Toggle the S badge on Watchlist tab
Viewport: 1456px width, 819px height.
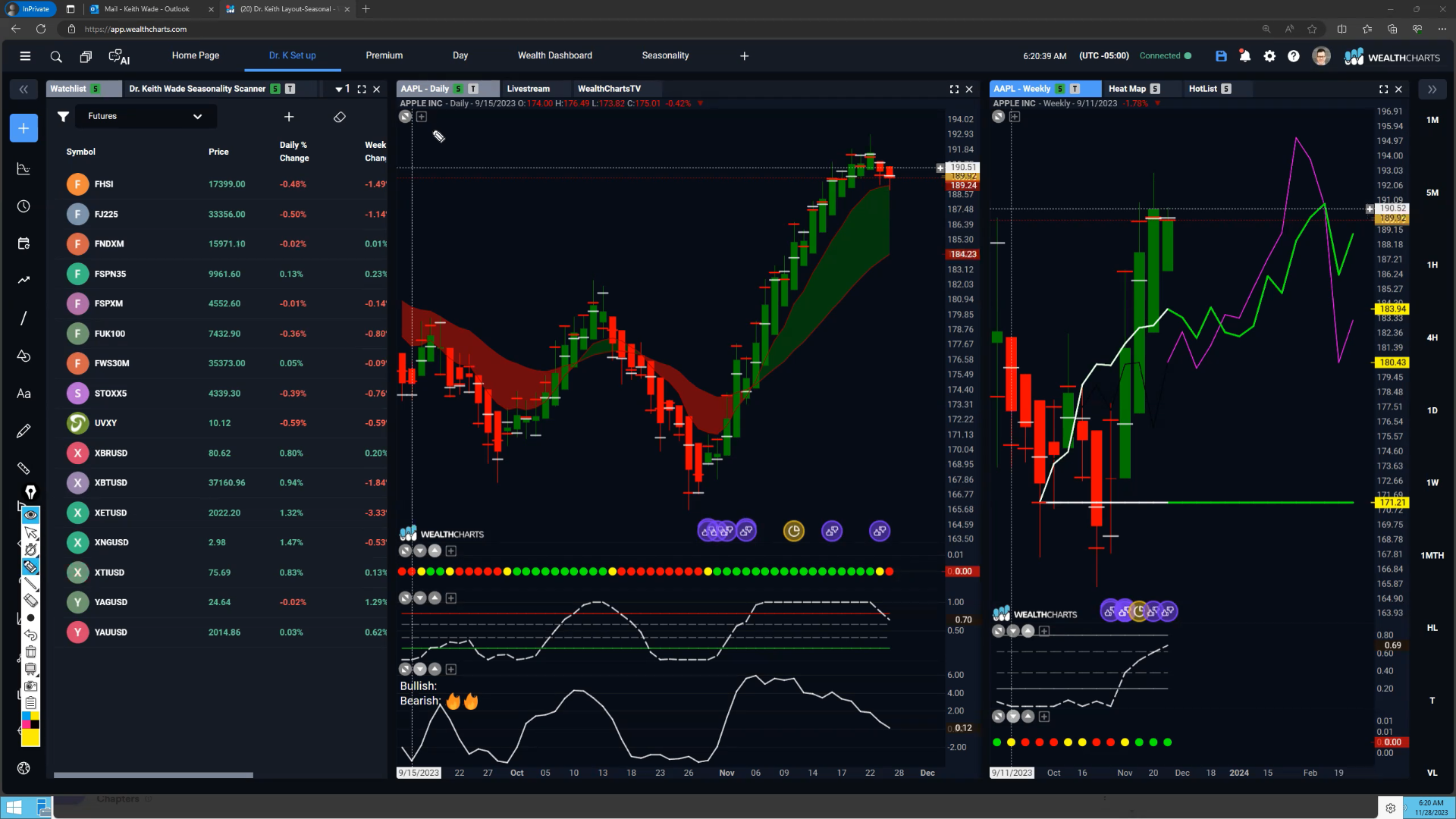[x=96, y=89]
